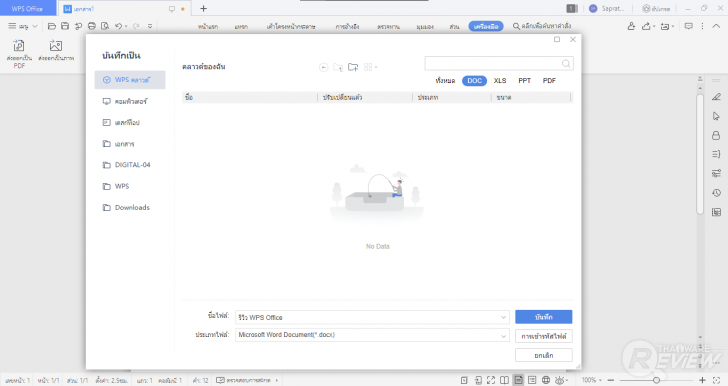This screenshot has height=386, width=728.
Task: Collapse the ribbon with chevron
Action: pos(716,26)
